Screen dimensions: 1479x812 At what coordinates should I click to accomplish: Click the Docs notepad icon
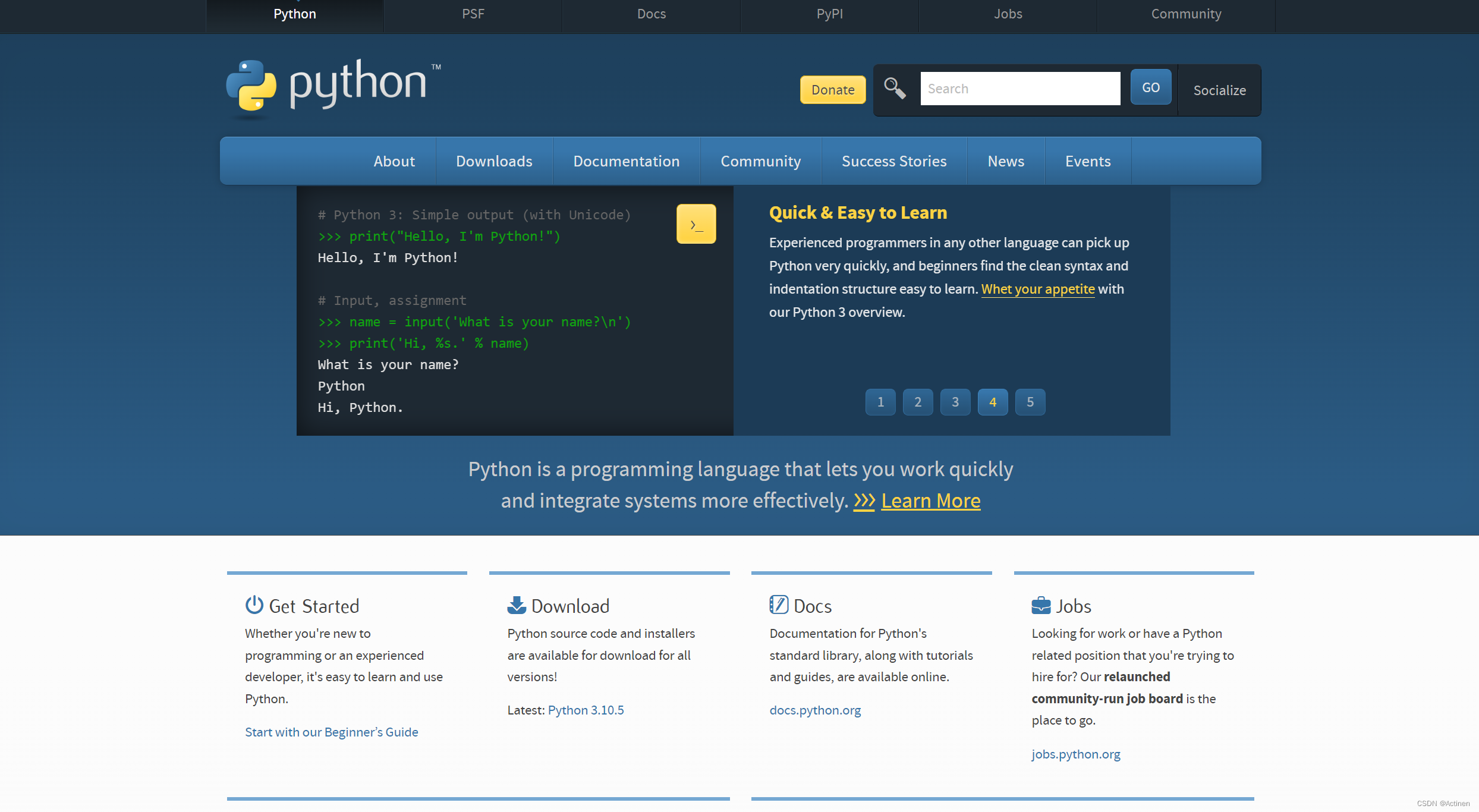point(779,605)
